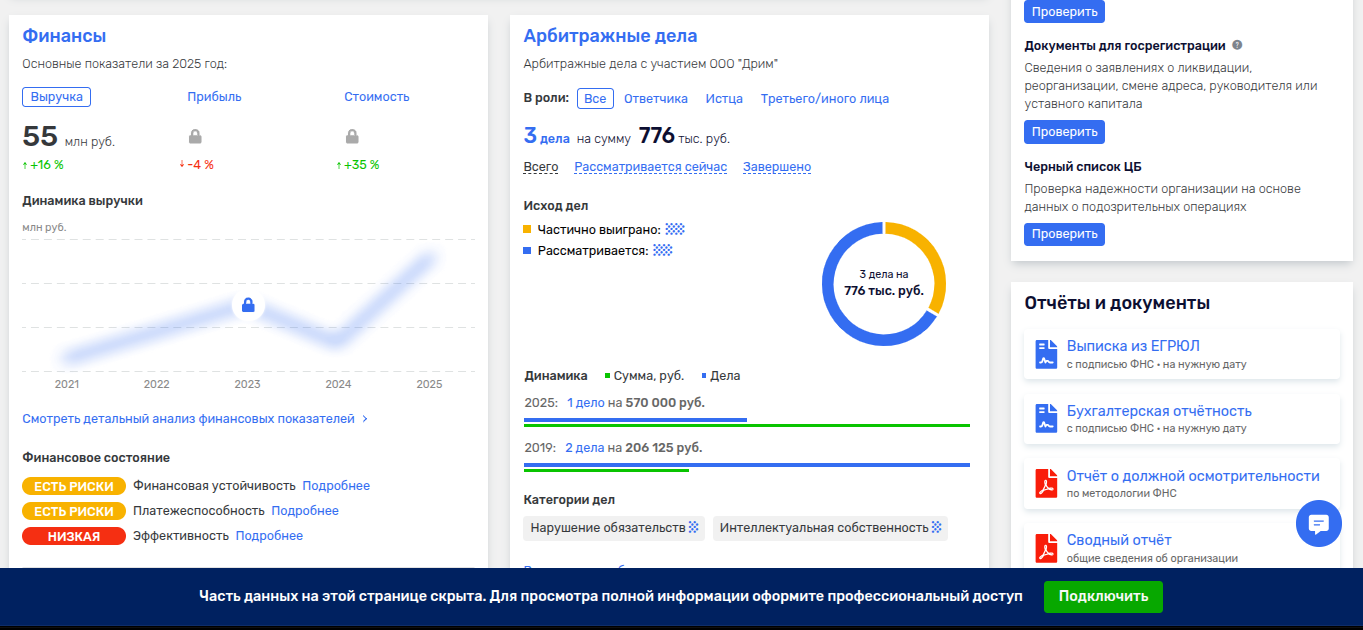The width and height of the screenshot is (1363, 630).
Task: Click the topmost Проверить button
Action: click(x=1064, y=12)
